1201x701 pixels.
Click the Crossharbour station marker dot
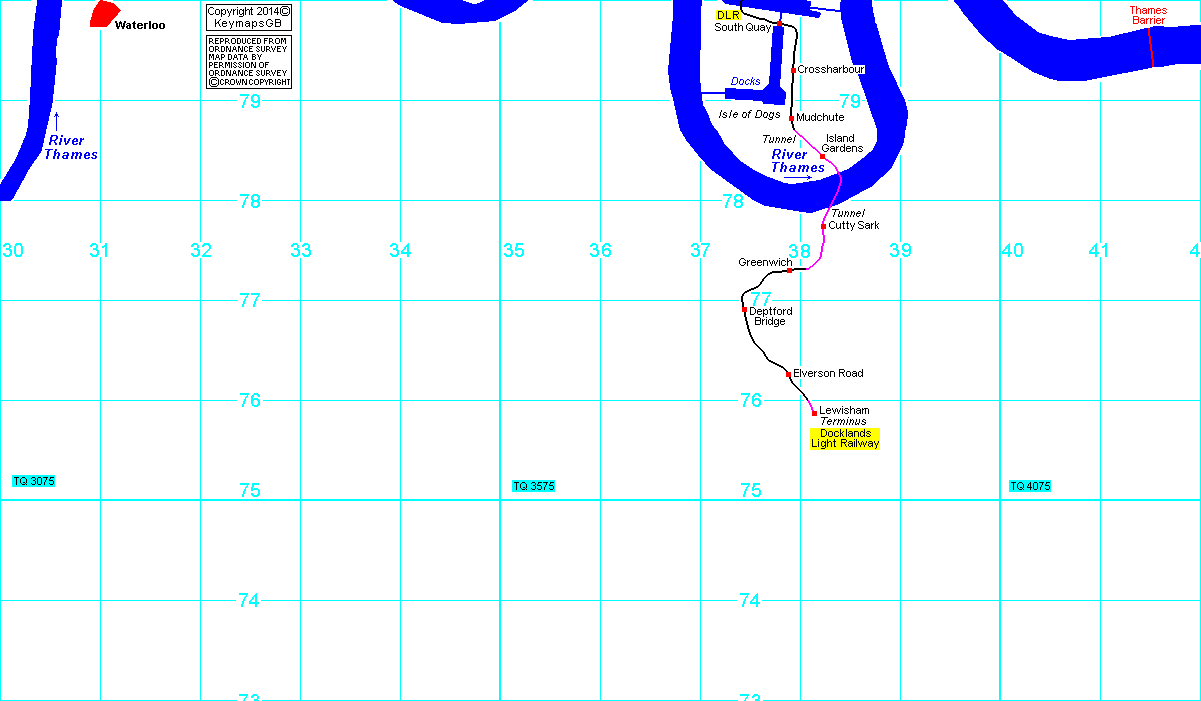coord(793,70)
